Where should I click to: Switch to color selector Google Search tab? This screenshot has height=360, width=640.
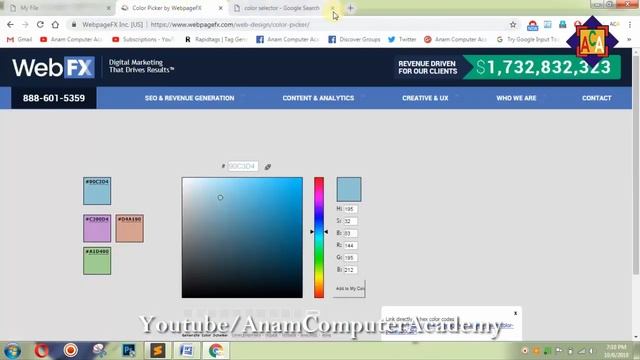(x=282, y=8)
